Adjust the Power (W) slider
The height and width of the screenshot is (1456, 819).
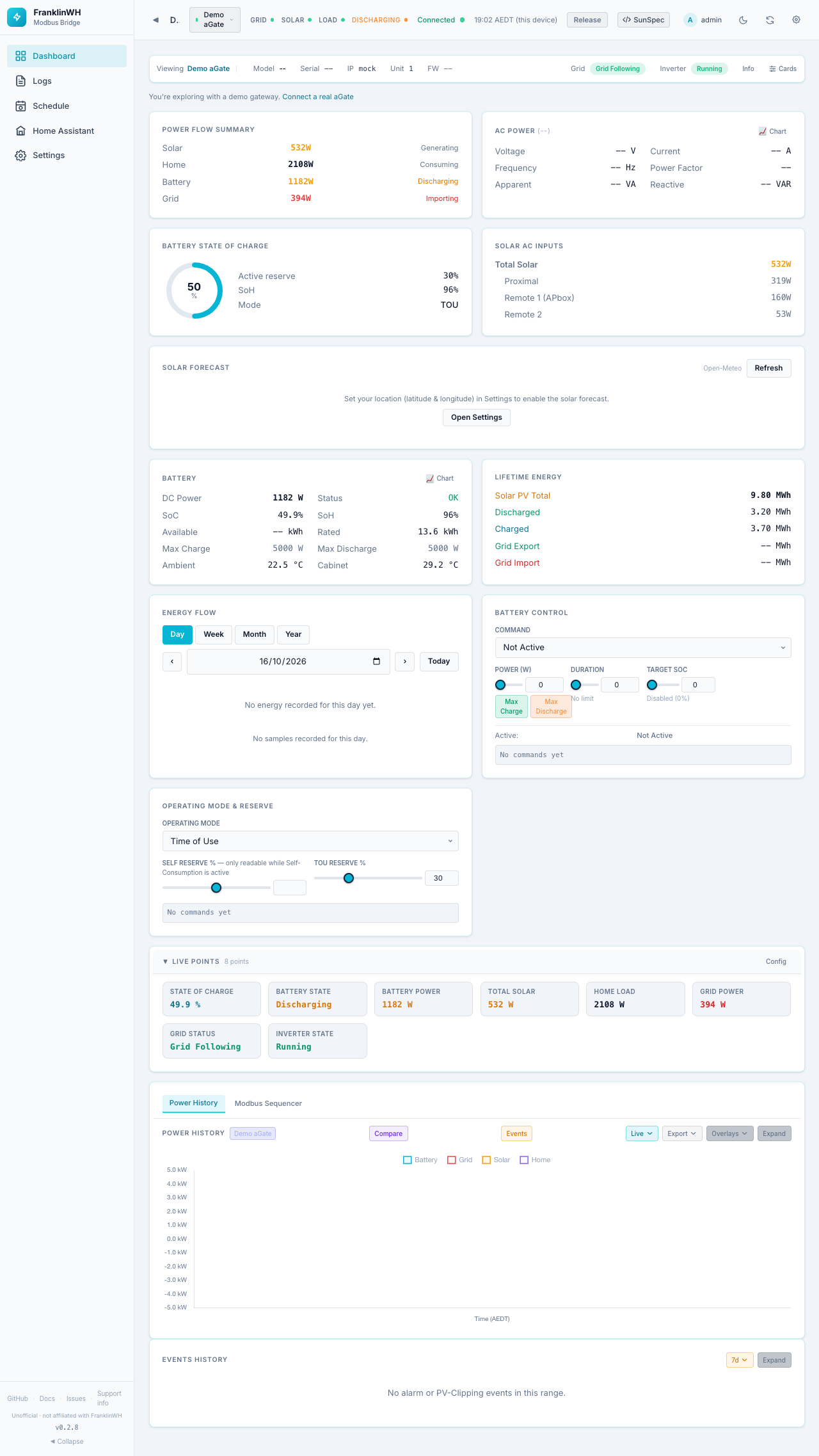tap(509, 685)
